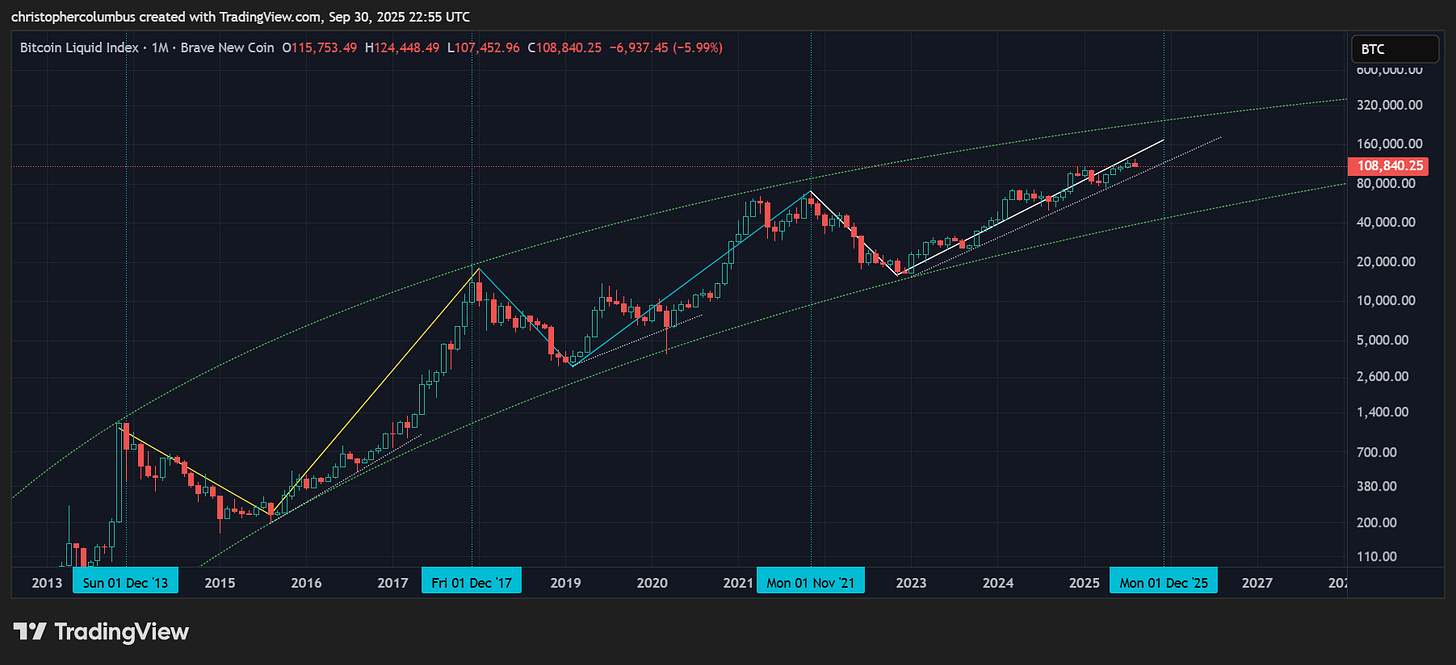The image size is (1456, 665).
Task: Click the open value O115,753.49
Action: (320, 48)
